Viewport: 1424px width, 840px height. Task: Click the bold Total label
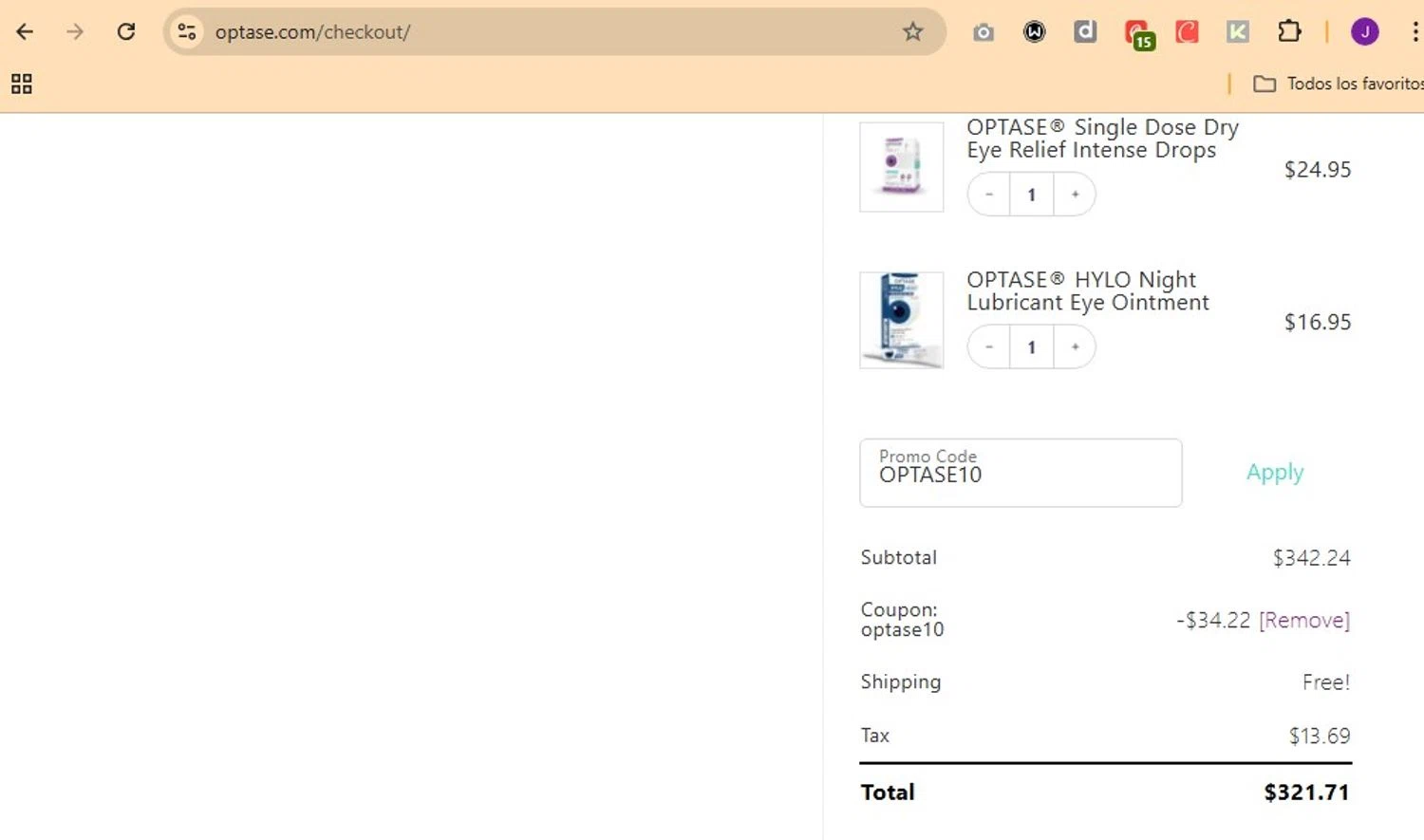click(x=888, y=793)
